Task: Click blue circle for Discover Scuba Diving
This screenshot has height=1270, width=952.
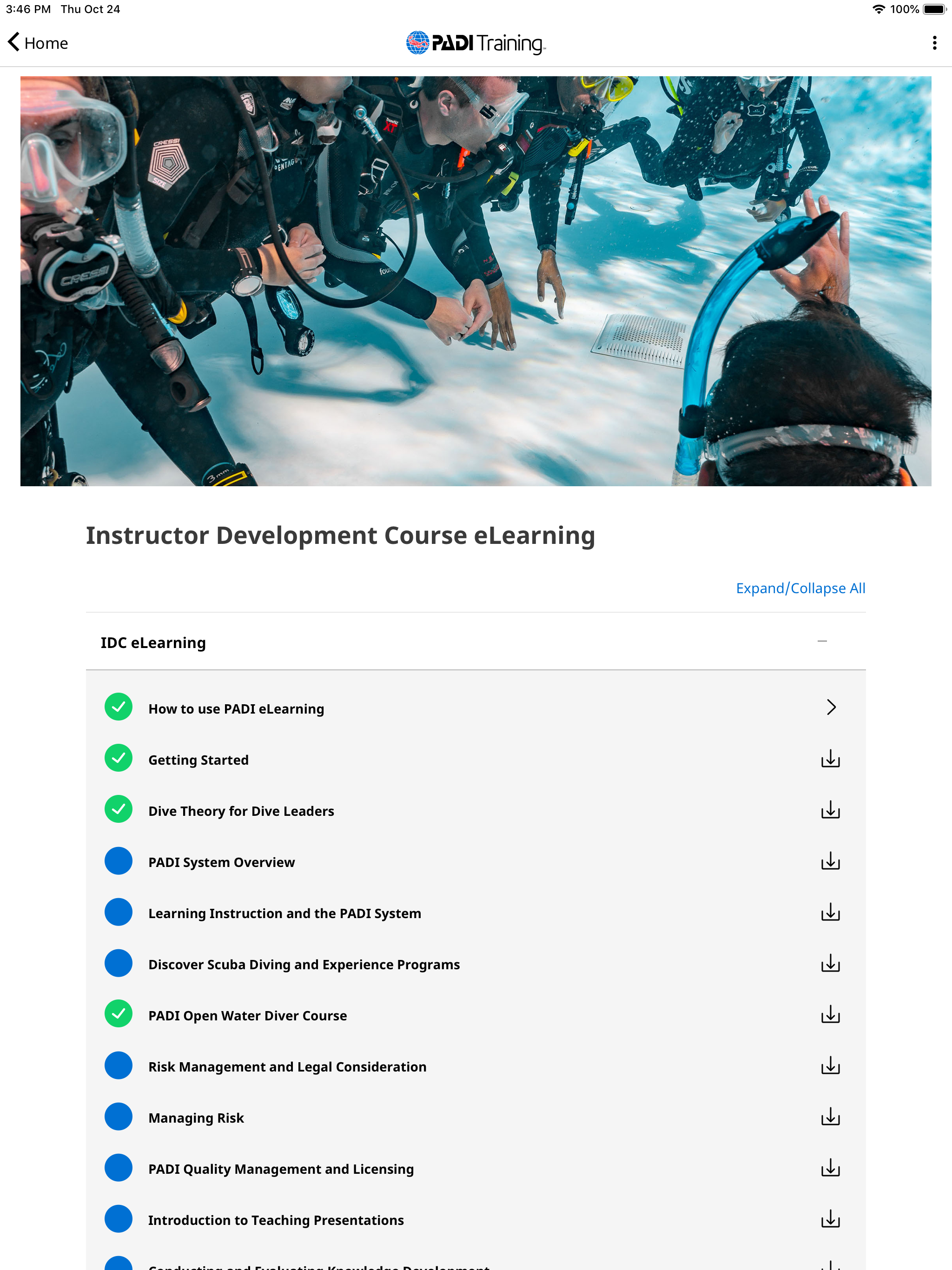Action: pyautogui.click(x=118, y=963)
